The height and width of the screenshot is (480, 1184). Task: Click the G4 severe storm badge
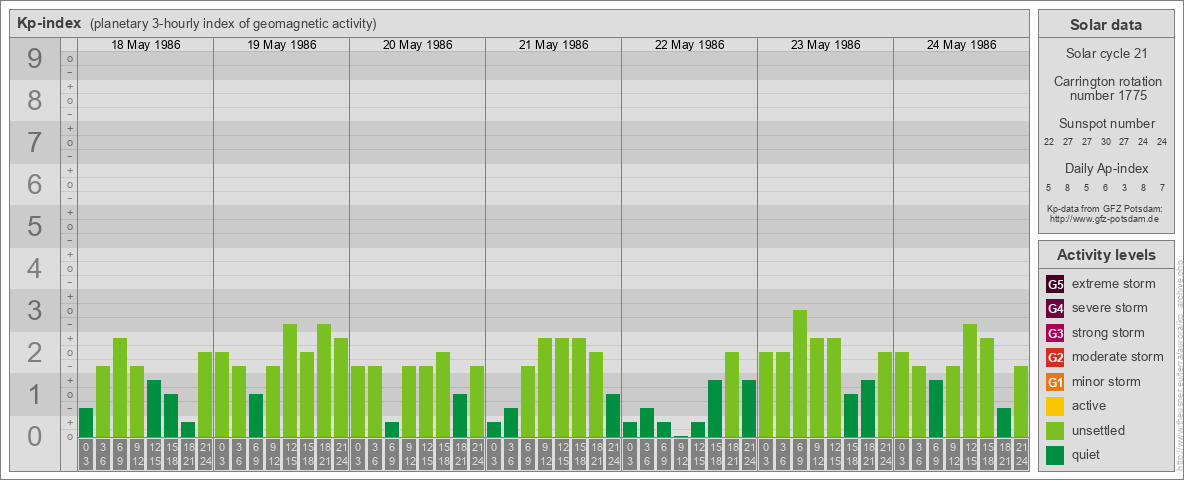1055,308
